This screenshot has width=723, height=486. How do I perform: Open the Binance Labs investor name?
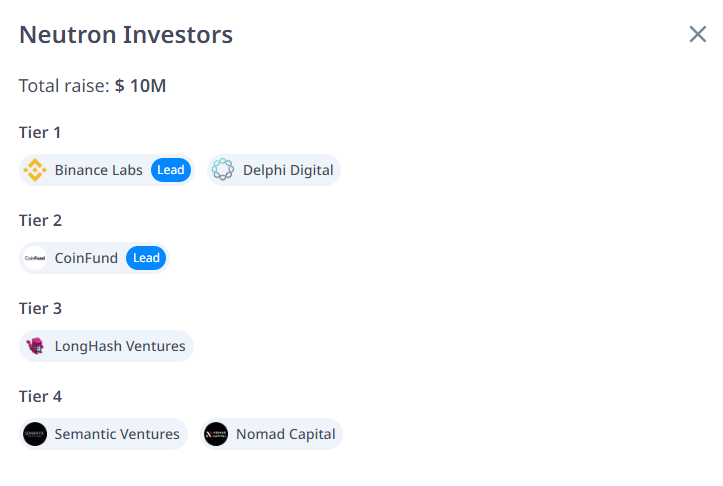[x=99, y=170]
